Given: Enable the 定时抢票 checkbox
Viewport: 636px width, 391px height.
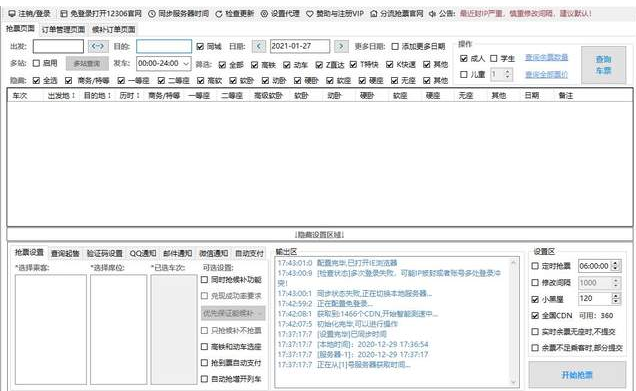Looking at the screenshot, I should [x=535, y=266].
